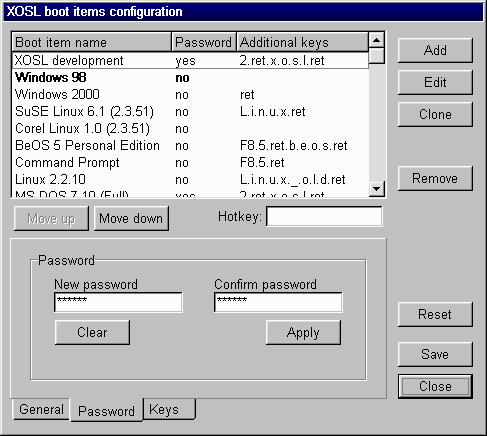The height and width of the screenshot is (436, 487).
Task: Click the 2.ret.x.o.s.l.ret keys cell
Action: click(x=282, y=60)
